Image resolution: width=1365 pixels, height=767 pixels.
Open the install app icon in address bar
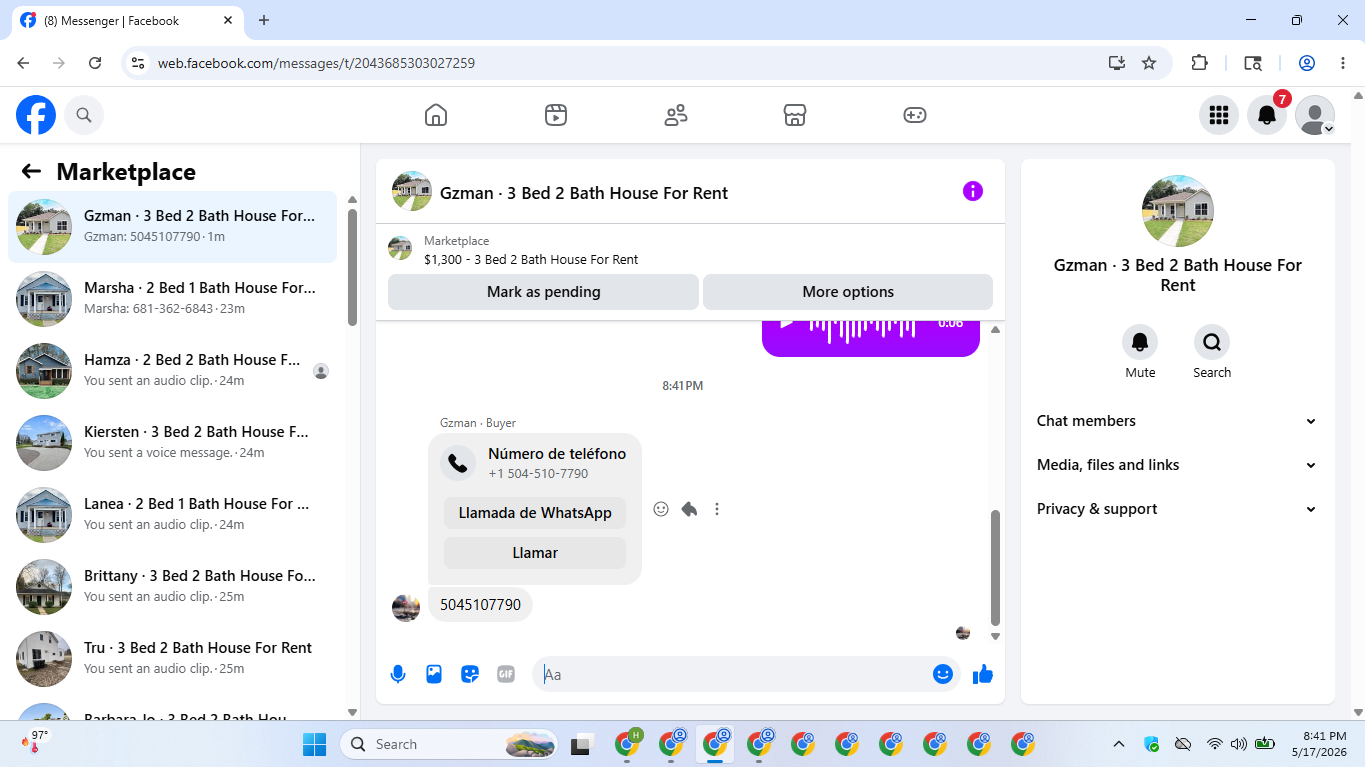[1117, 63]
